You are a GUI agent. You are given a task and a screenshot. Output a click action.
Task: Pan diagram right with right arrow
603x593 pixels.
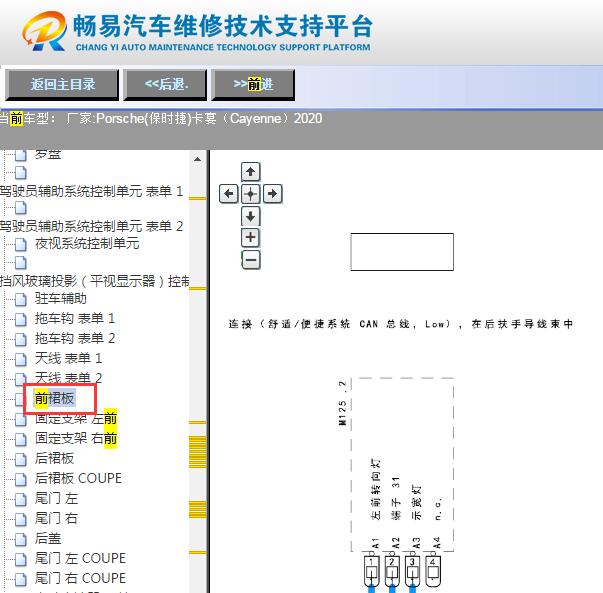point(273,193)
